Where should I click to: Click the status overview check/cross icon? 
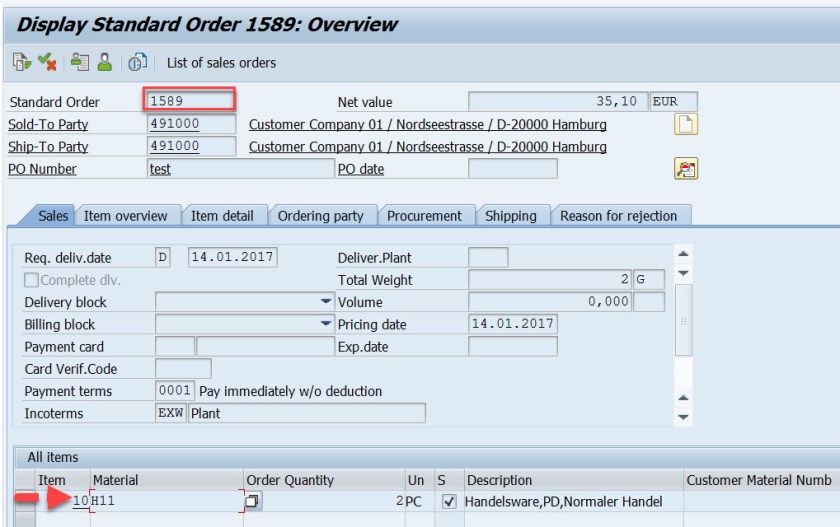point(47,62)
